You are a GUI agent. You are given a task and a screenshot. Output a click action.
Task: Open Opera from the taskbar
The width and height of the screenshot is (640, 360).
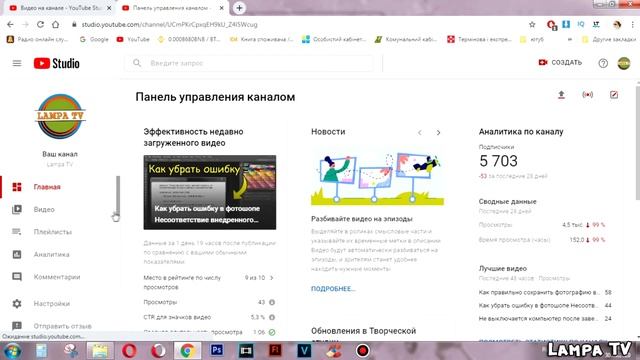129,351
